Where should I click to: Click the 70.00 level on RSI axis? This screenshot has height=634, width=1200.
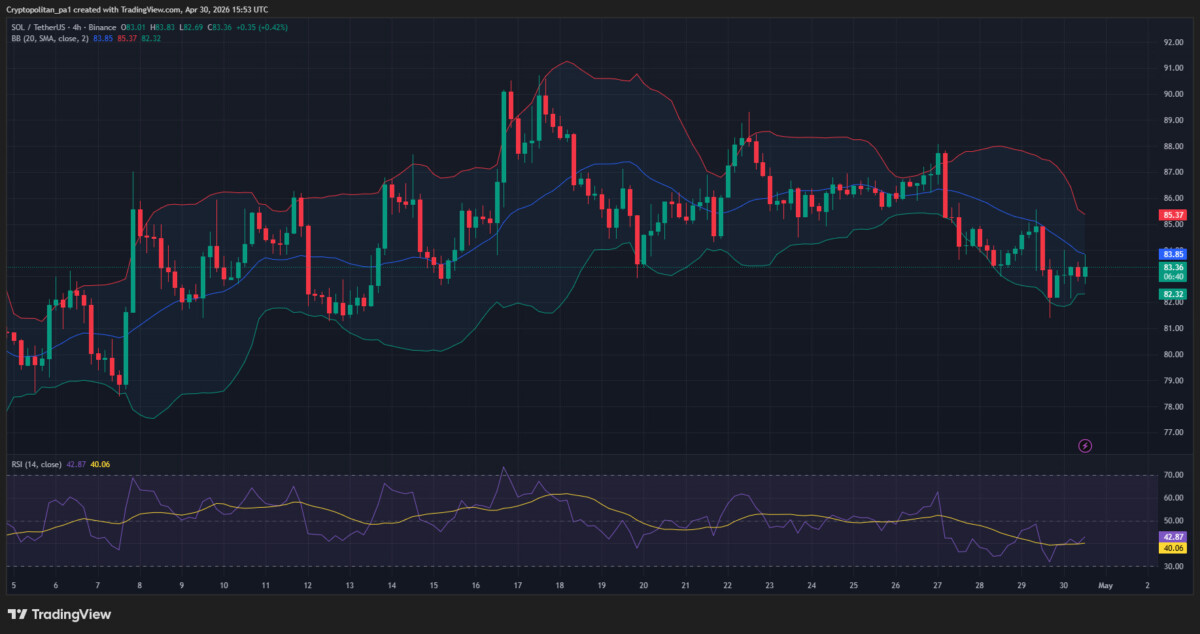coord(1173,475)
